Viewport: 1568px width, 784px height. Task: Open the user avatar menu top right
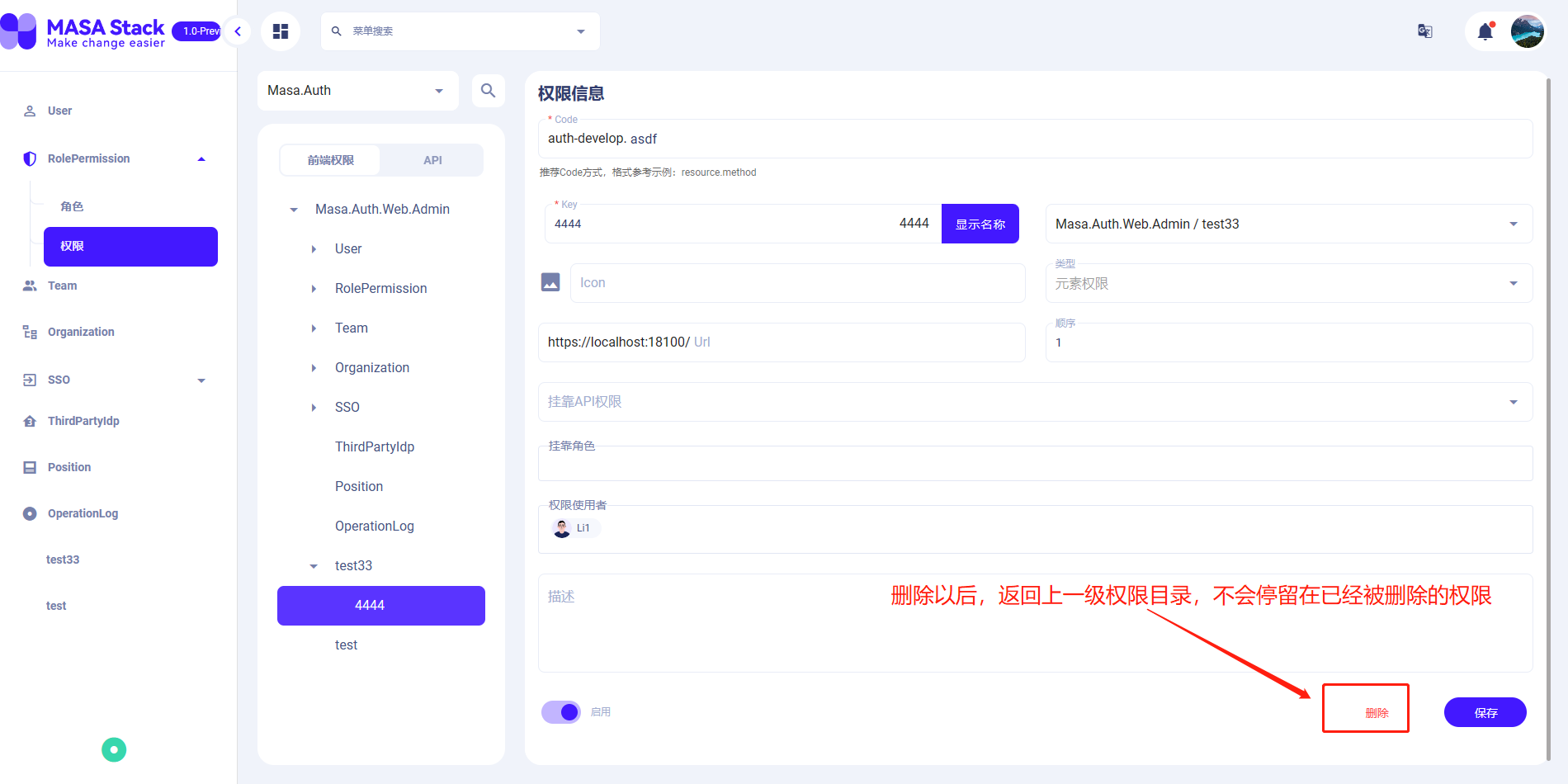click(x=1528, y=31)
